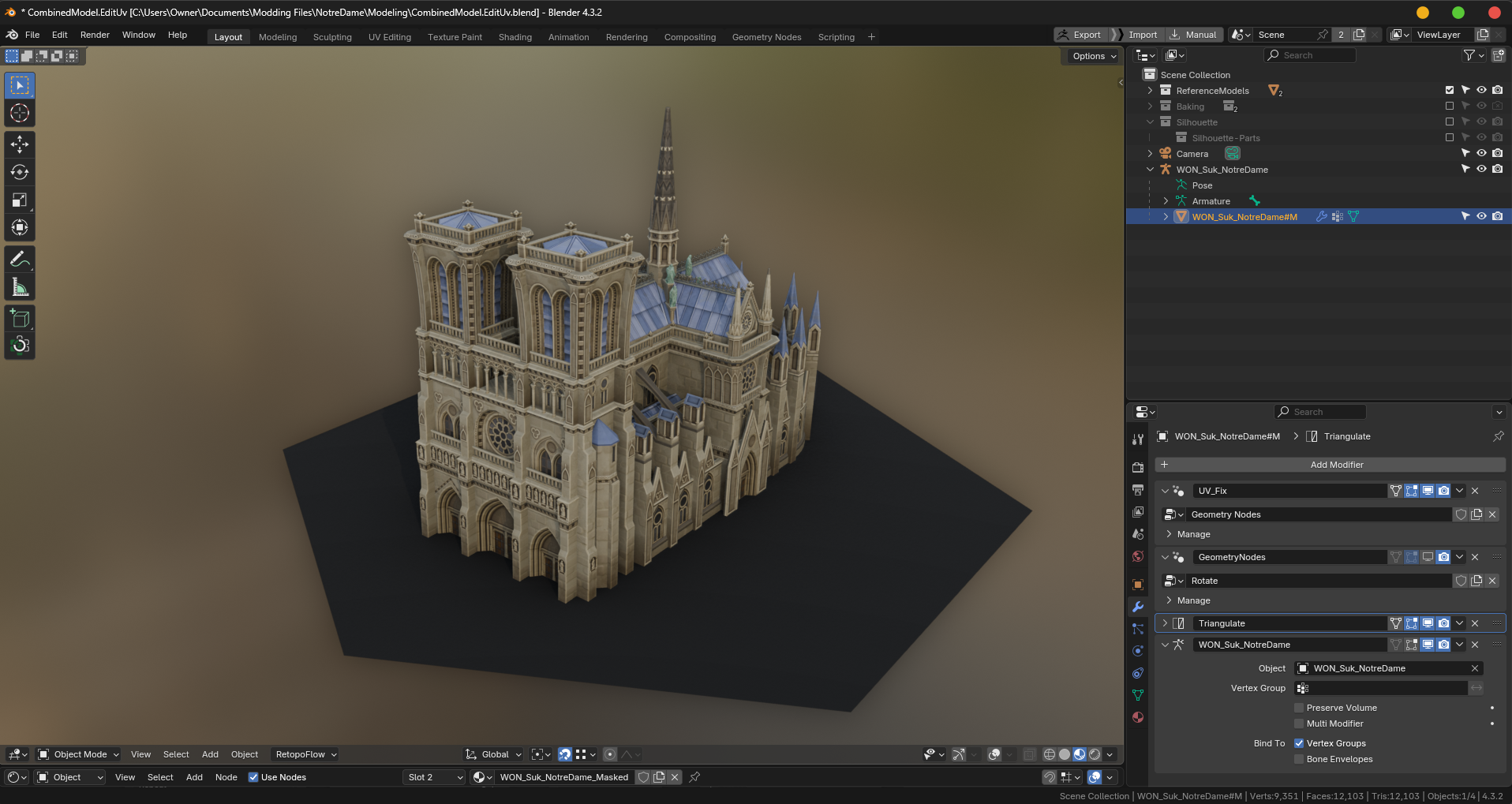The image size is (1512, 804).
Task: Open Global transform orientation dropdown
Action: [494, 754]
